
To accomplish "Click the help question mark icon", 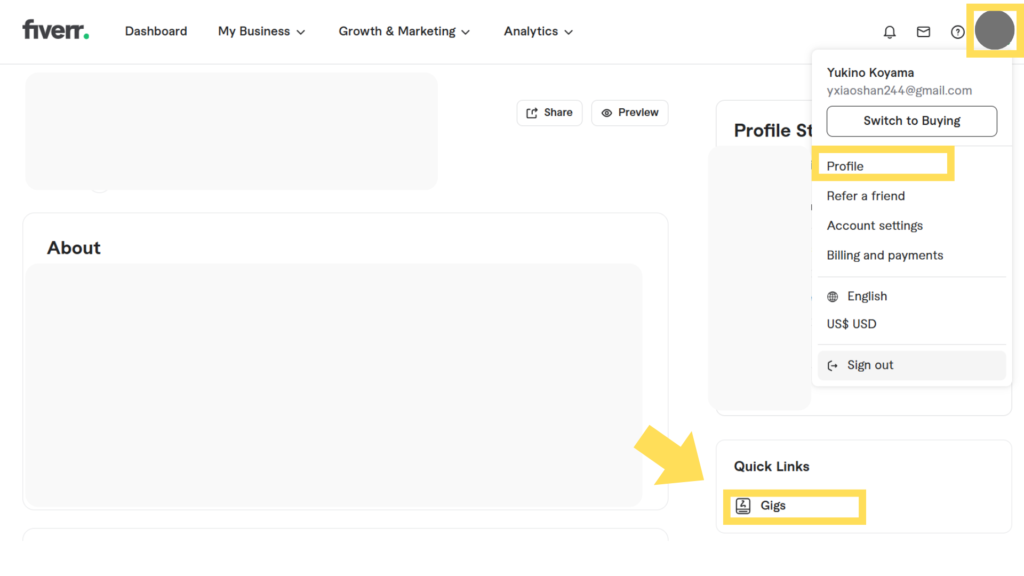I will [x=957, y=31].
